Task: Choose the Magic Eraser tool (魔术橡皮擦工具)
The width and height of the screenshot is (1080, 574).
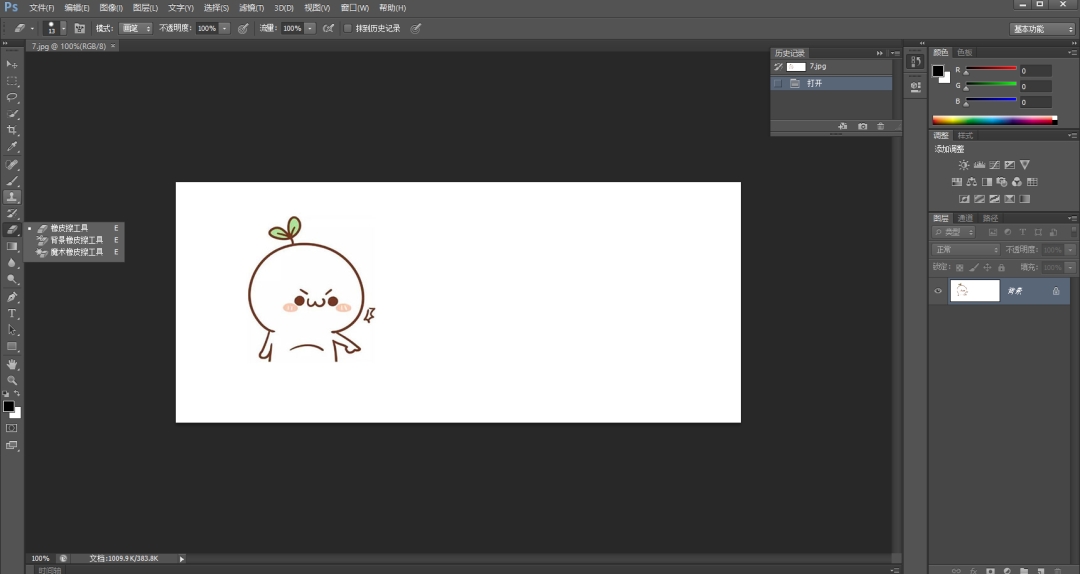Action: 77,252
